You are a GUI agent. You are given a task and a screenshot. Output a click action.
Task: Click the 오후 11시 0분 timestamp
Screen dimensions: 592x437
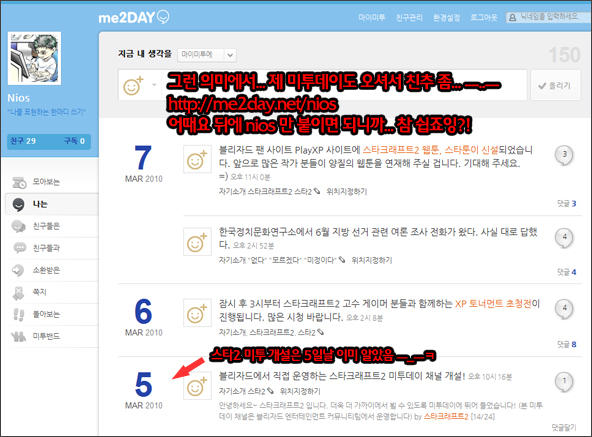(250, 177)
